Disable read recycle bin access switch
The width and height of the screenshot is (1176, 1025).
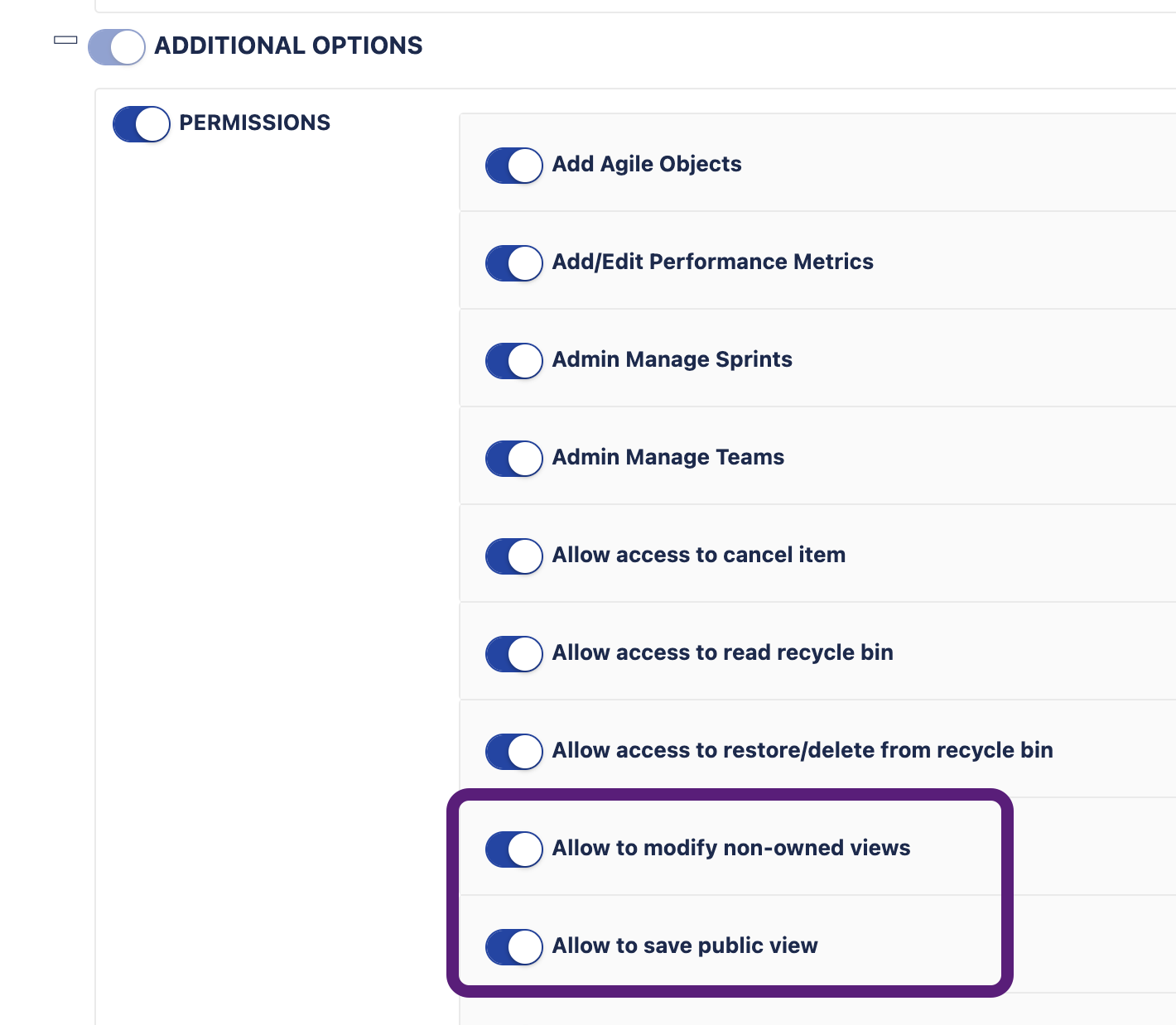[x=514, y=654]
